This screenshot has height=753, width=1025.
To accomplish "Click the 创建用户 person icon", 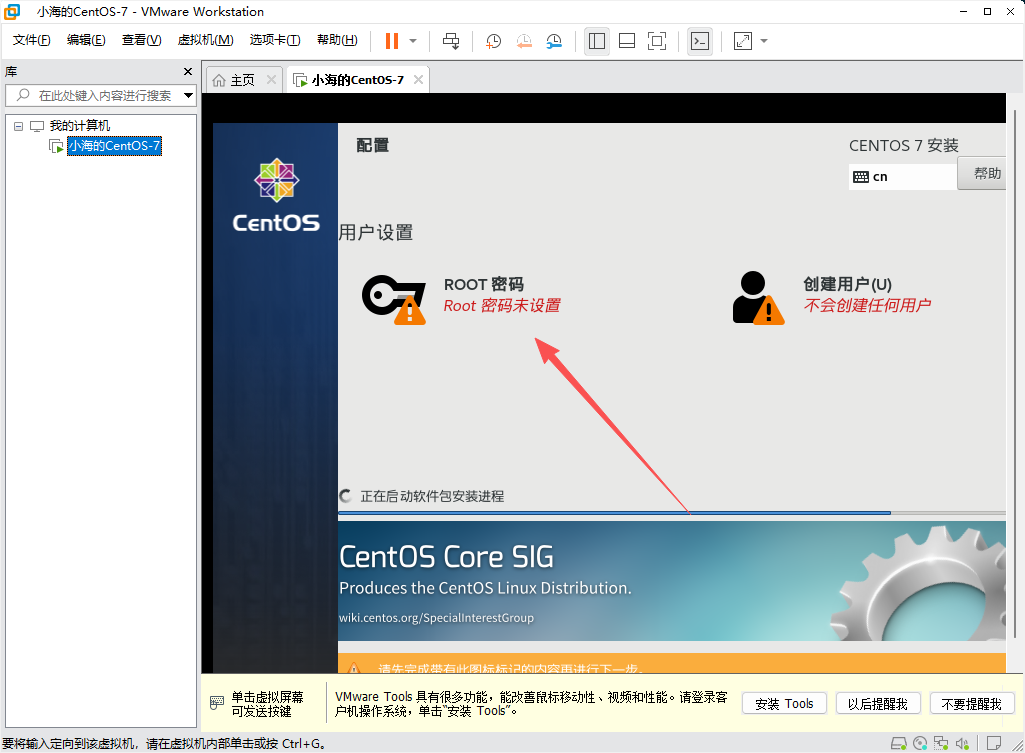I will coord(758,298).
